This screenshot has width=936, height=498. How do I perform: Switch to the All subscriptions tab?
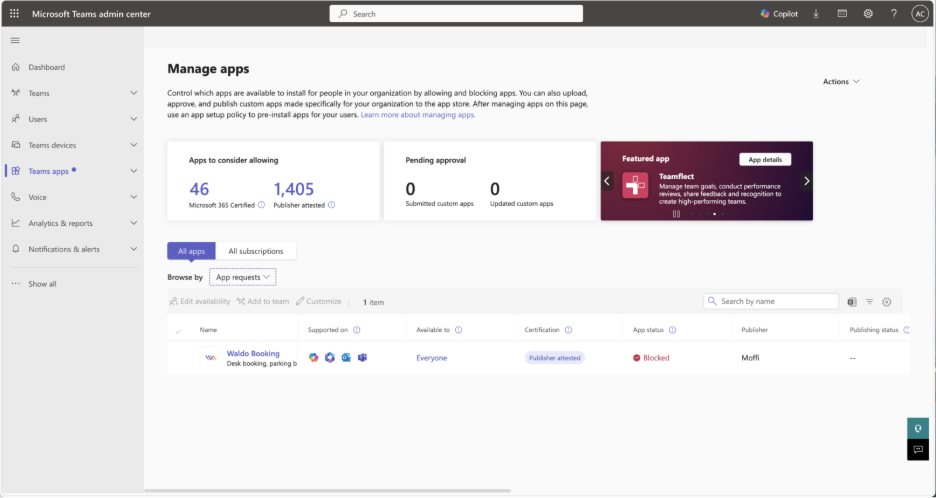[256, 251]
